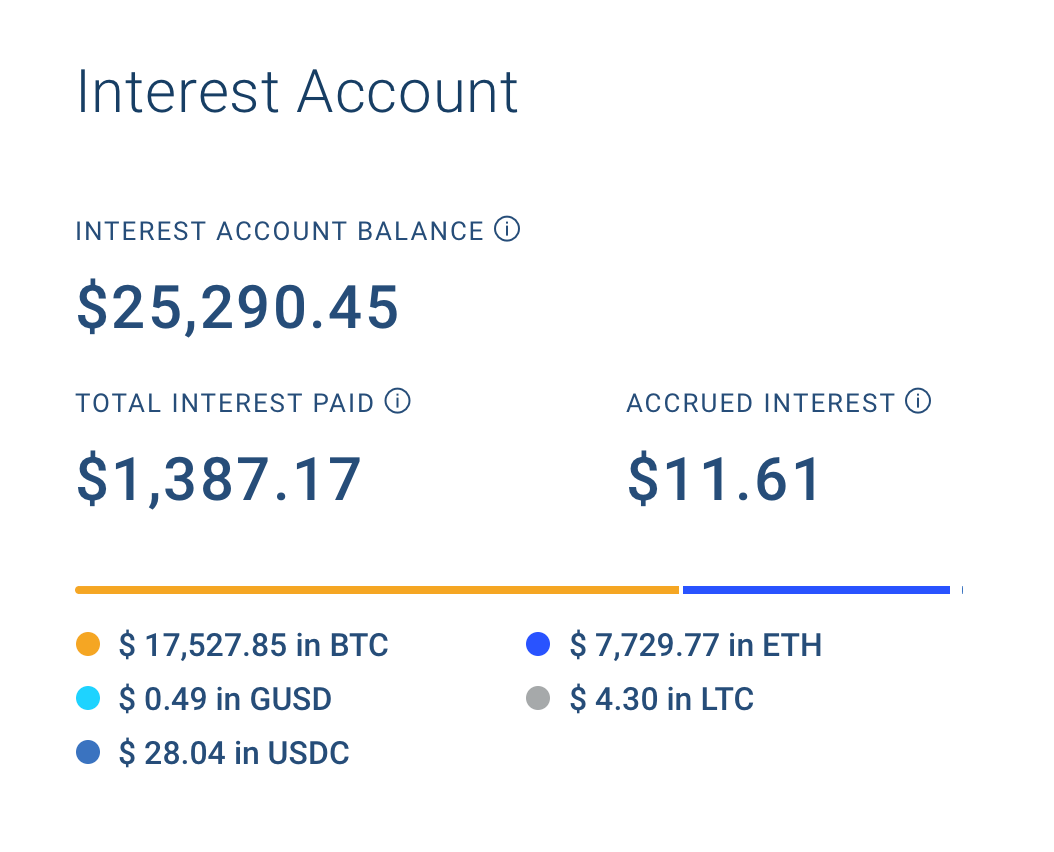Screen dimensions: 1054x852
Task: Click the Total Interest Paid label
Action: (x=225, y=403)
